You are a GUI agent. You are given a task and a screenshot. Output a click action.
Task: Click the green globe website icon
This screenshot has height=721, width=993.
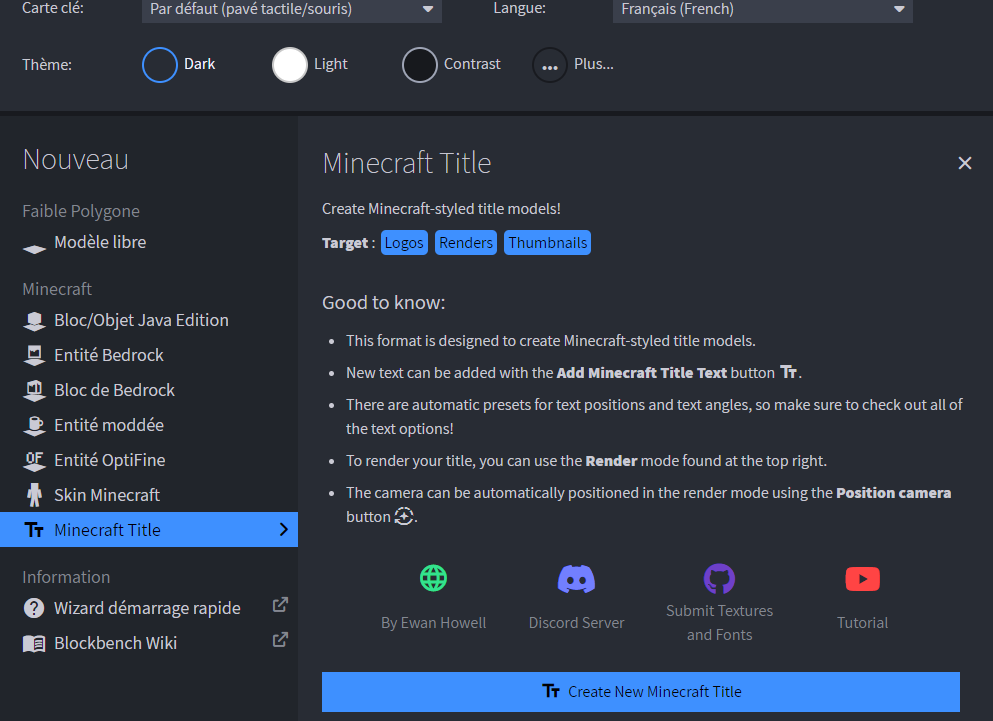tap(434, 578)
